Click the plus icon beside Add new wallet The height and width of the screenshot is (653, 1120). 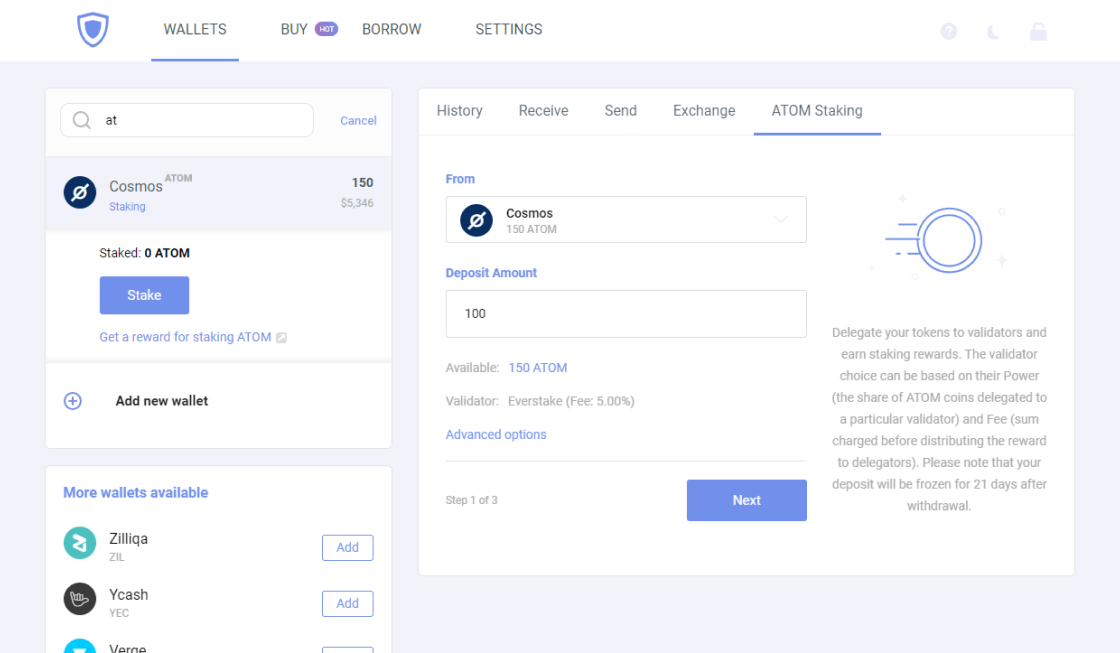click(x=73, y=401)
